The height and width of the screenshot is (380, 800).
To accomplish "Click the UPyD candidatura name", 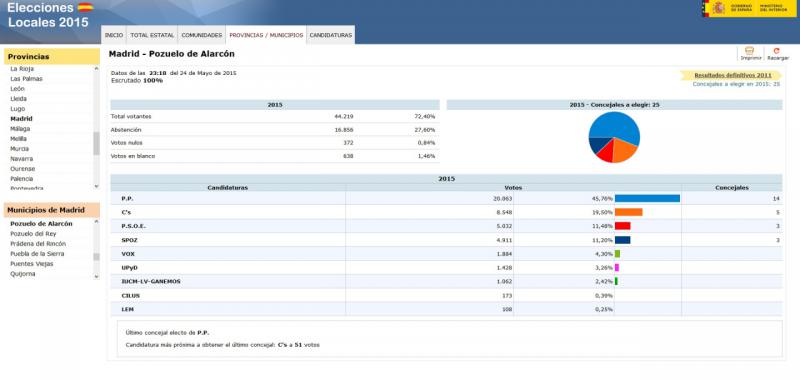I will 129,267.
